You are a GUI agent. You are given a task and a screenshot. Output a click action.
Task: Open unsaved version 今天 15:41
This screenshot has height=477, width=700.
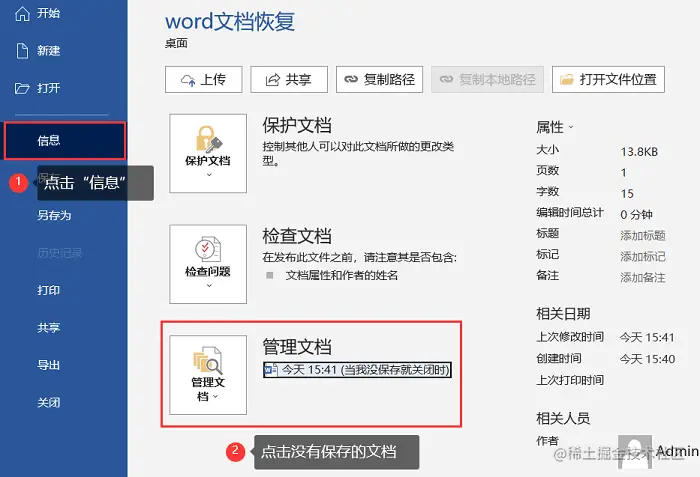click(x=357, y=370)
